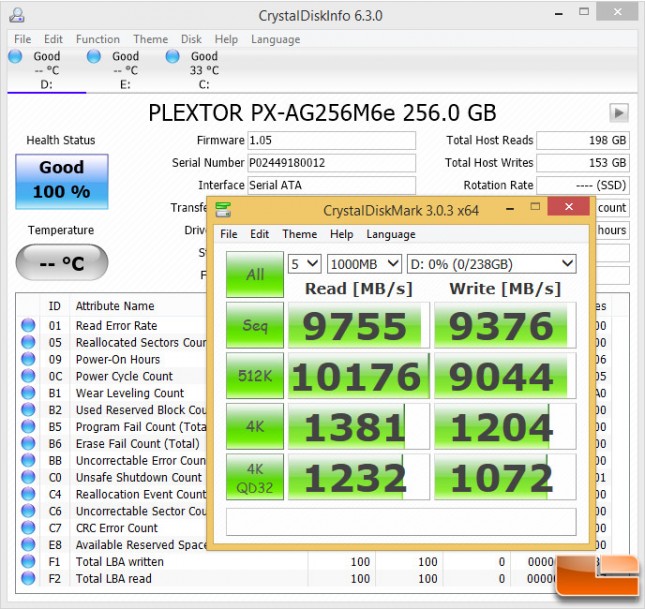
Task: Open Theme menu in CrystalDiskMark
Action: tap(299, 234)
